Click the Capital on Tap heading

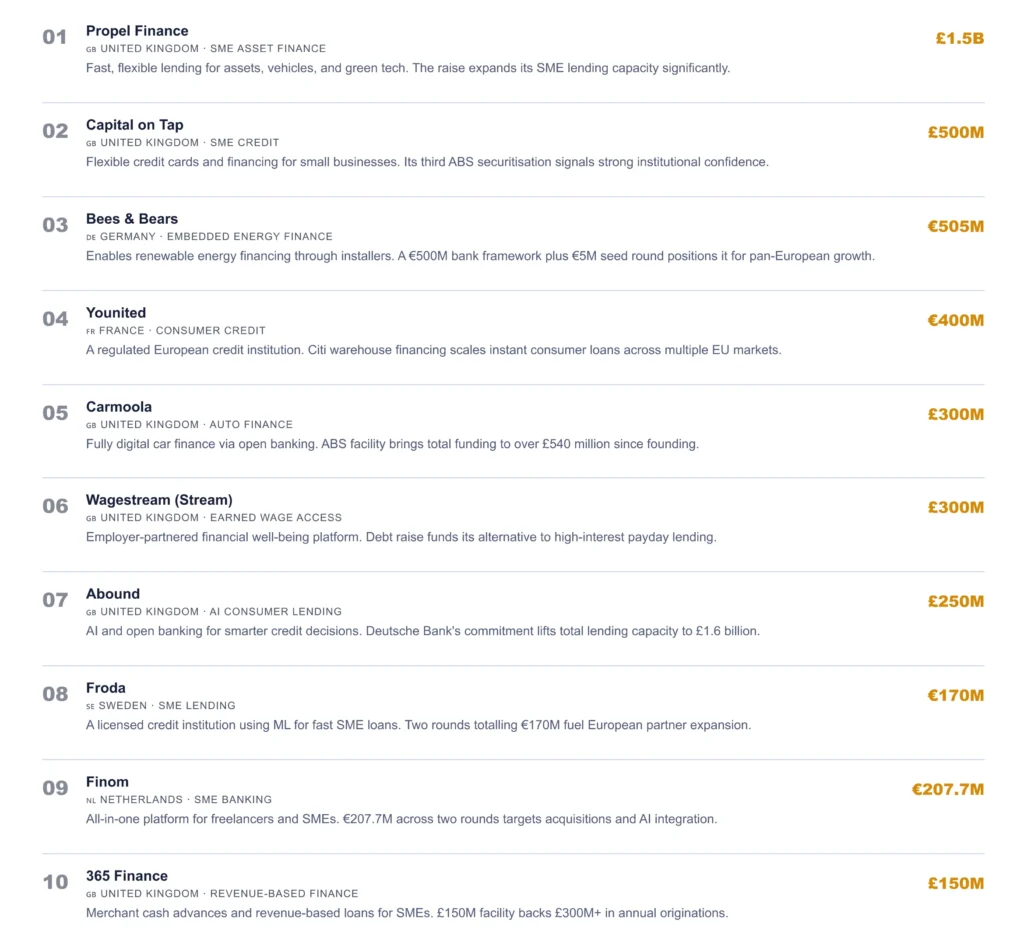134,125
